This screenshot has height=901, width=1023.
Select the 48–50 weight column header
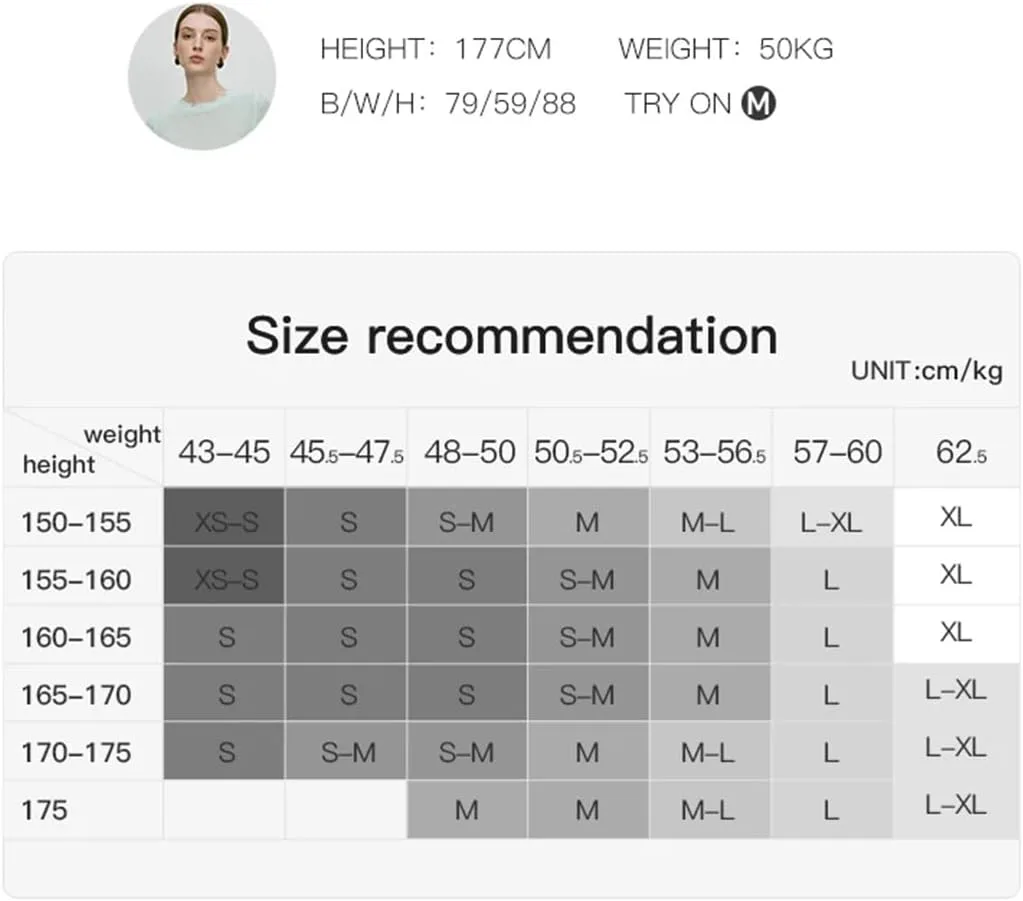tap(469, 452)
